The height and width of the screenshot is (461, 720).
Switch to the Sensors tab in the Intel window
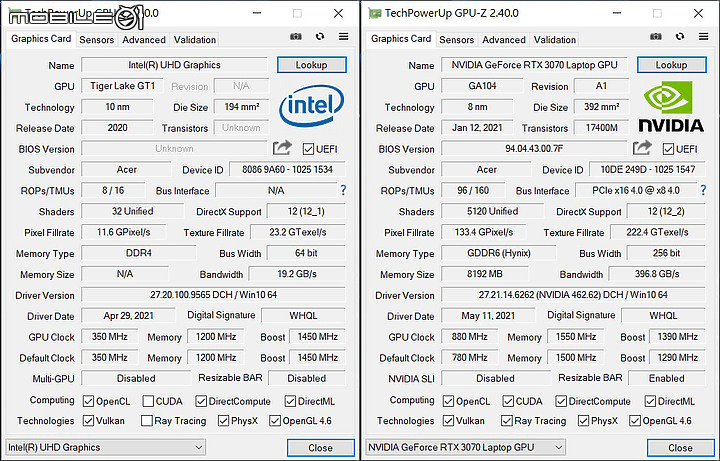point(96,39)
